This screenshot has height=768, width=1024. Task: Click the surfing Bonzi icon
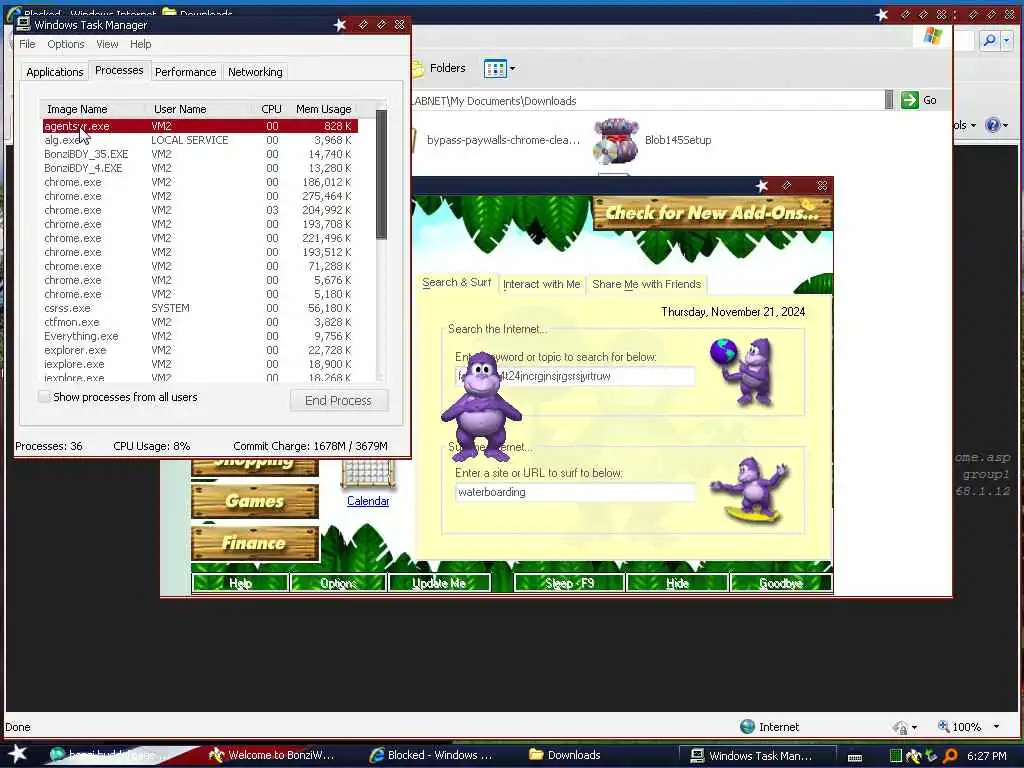[751, 490]
